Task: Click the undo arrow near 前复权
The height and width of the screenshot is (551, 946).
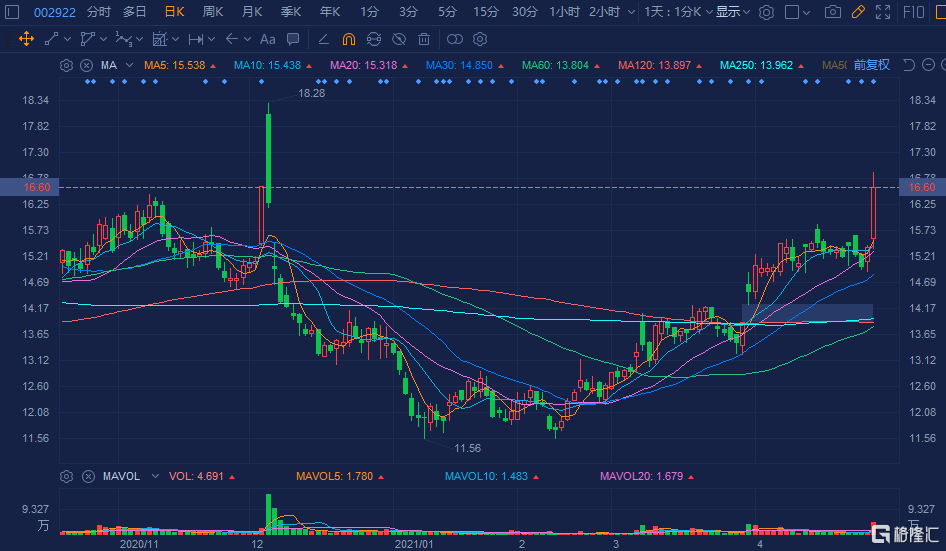Action: 909,65
